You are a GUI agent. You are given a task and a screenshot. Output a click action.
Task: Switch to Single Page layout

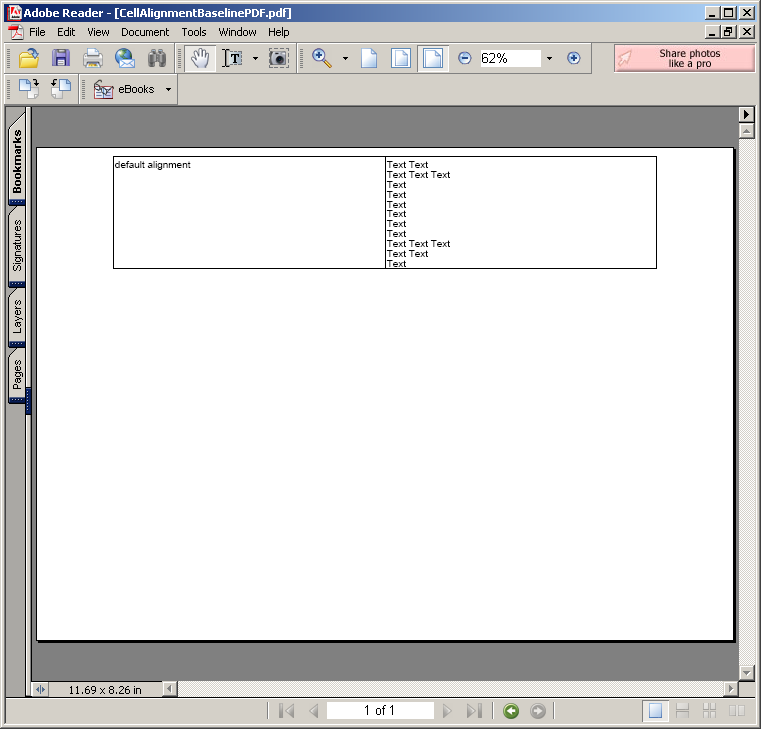655,711
